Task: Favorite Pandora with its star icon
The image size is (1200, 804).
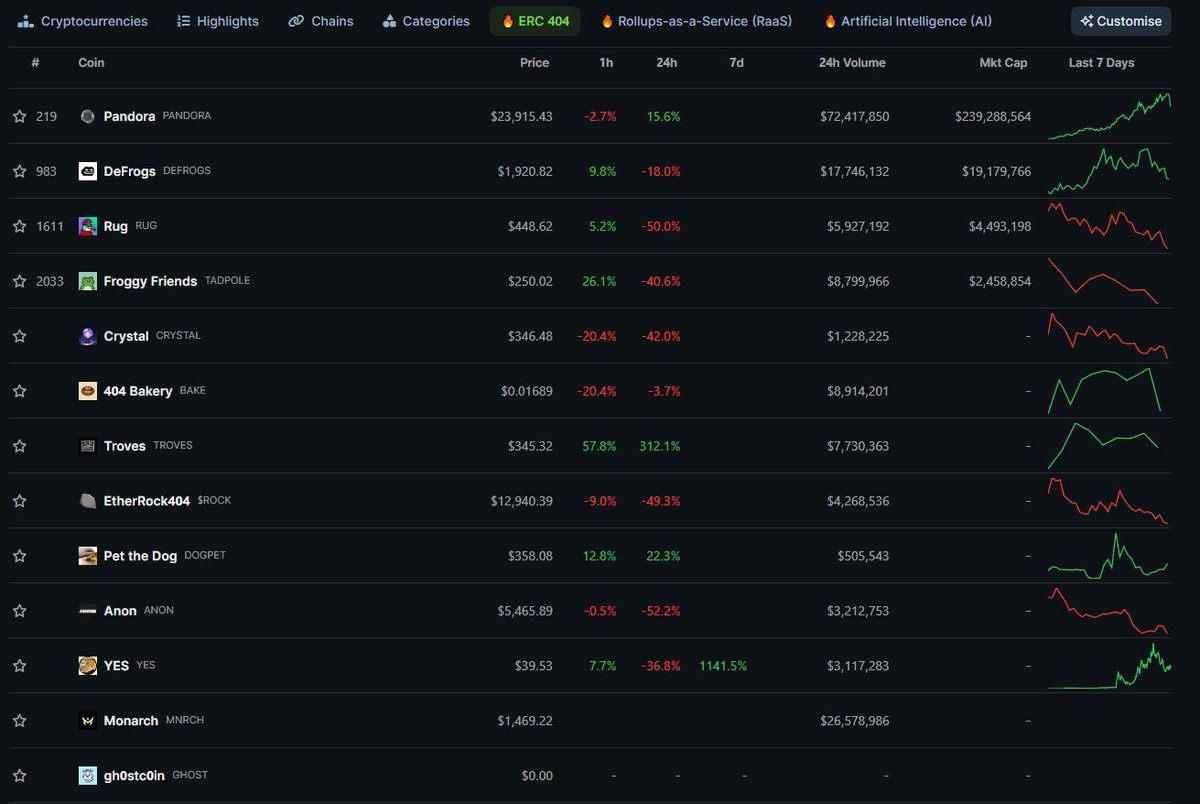Action: (x=19, y=116)
